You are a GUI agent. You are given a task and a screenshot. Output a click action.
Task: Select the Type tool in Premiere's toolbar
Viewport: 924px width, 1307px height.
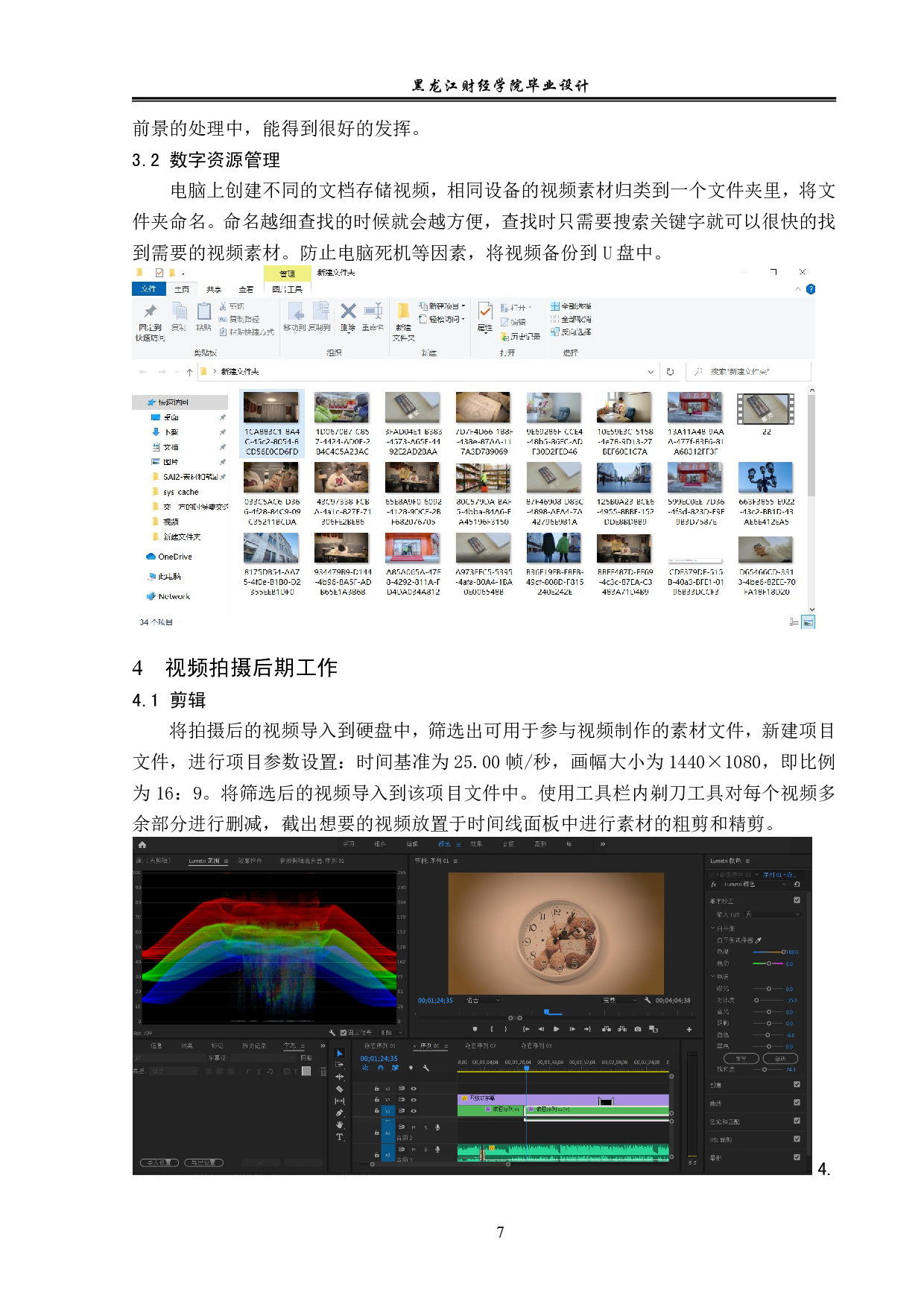tap(339, 1137)
